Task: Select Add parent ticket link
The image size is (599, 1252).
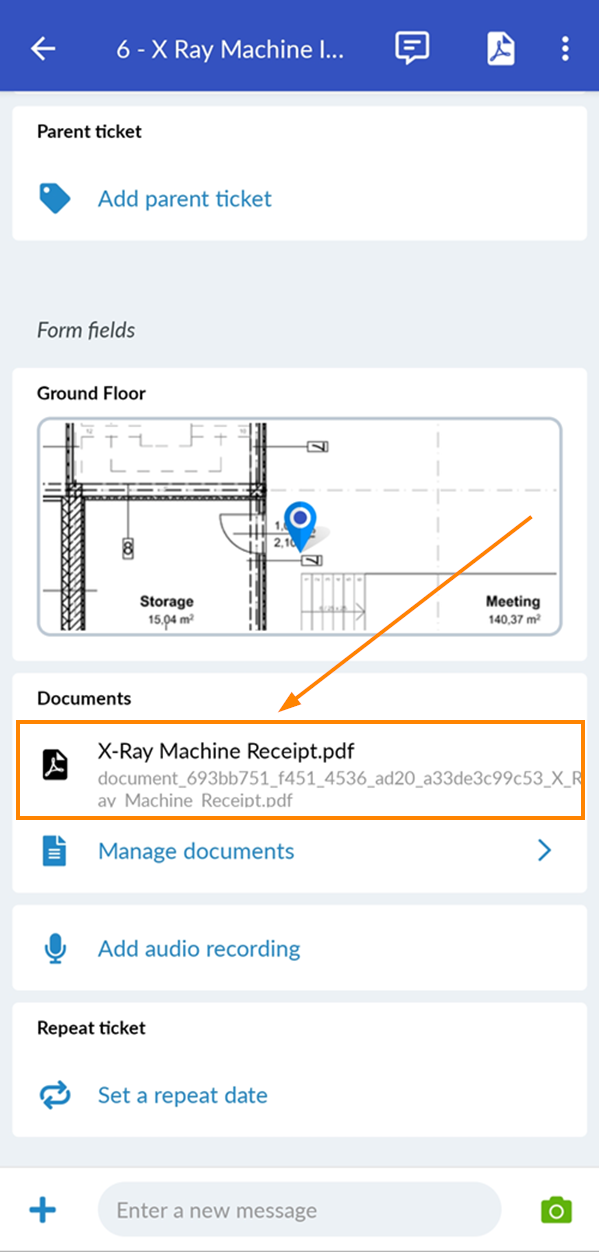Action: point(185,198)
